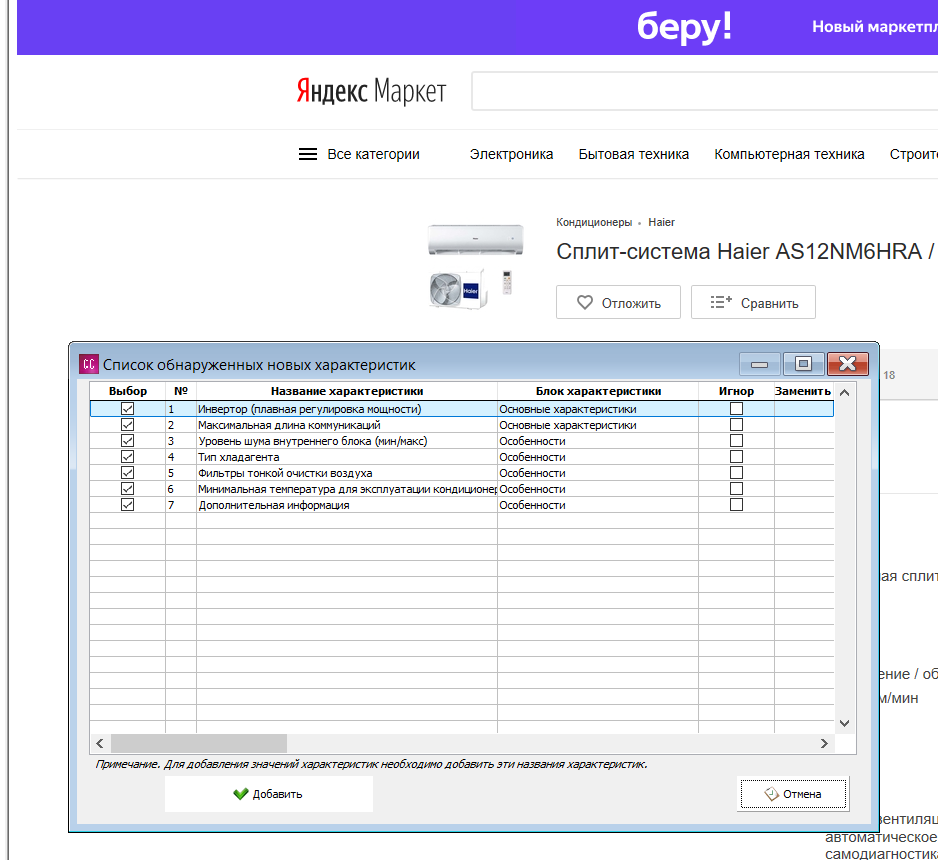Select 'Фильтры тонкой очистки воздуха' name cell
This screenshot has height=860, width=938.
tap(347, 473)
